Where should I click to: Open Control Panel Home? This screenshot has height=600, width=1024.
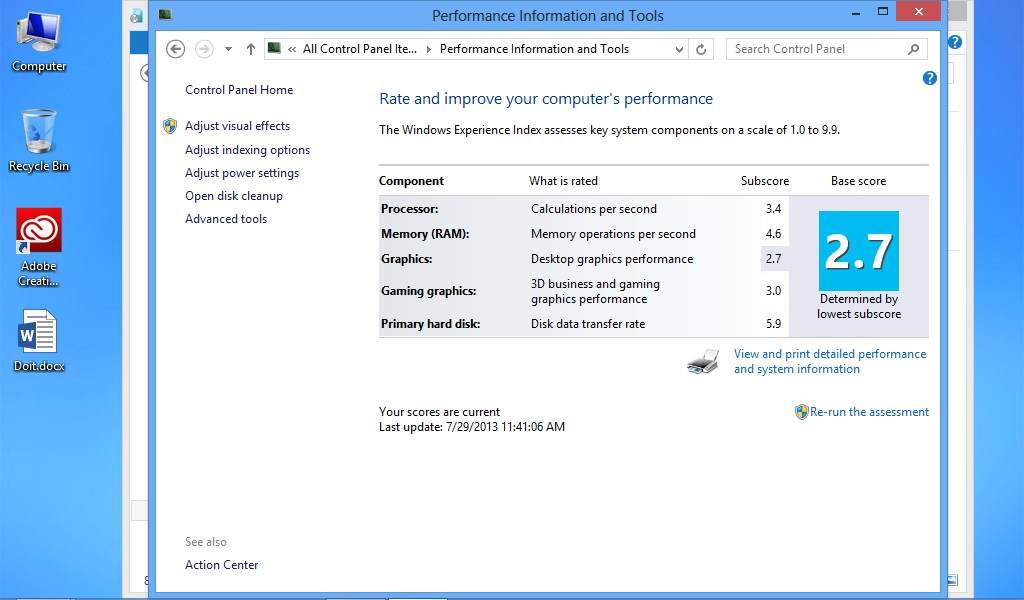coord(239,90)
